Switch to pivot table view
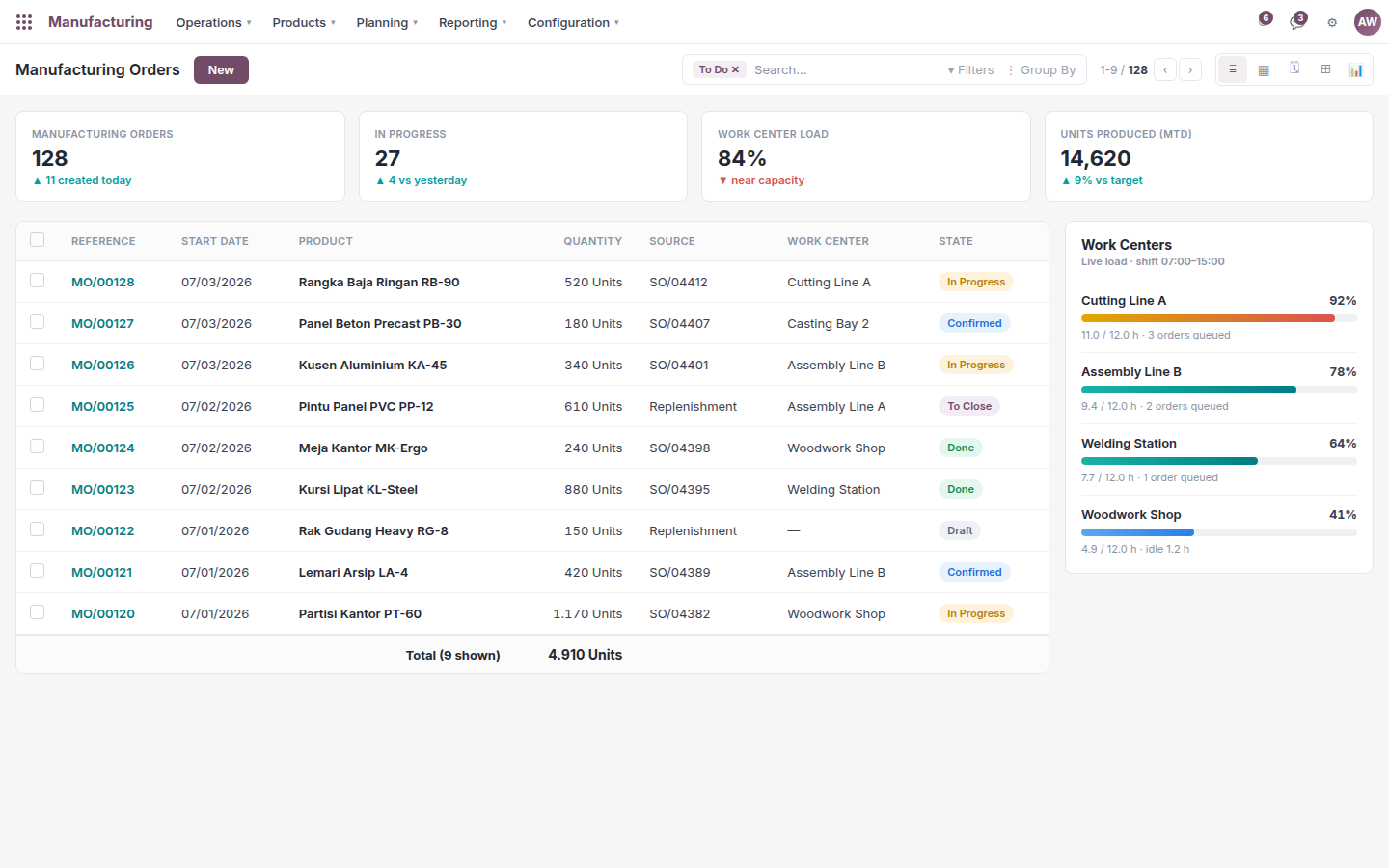The height and width of the screenshot is (868, 1389). pyautogui.click(x=1325, y=69)
